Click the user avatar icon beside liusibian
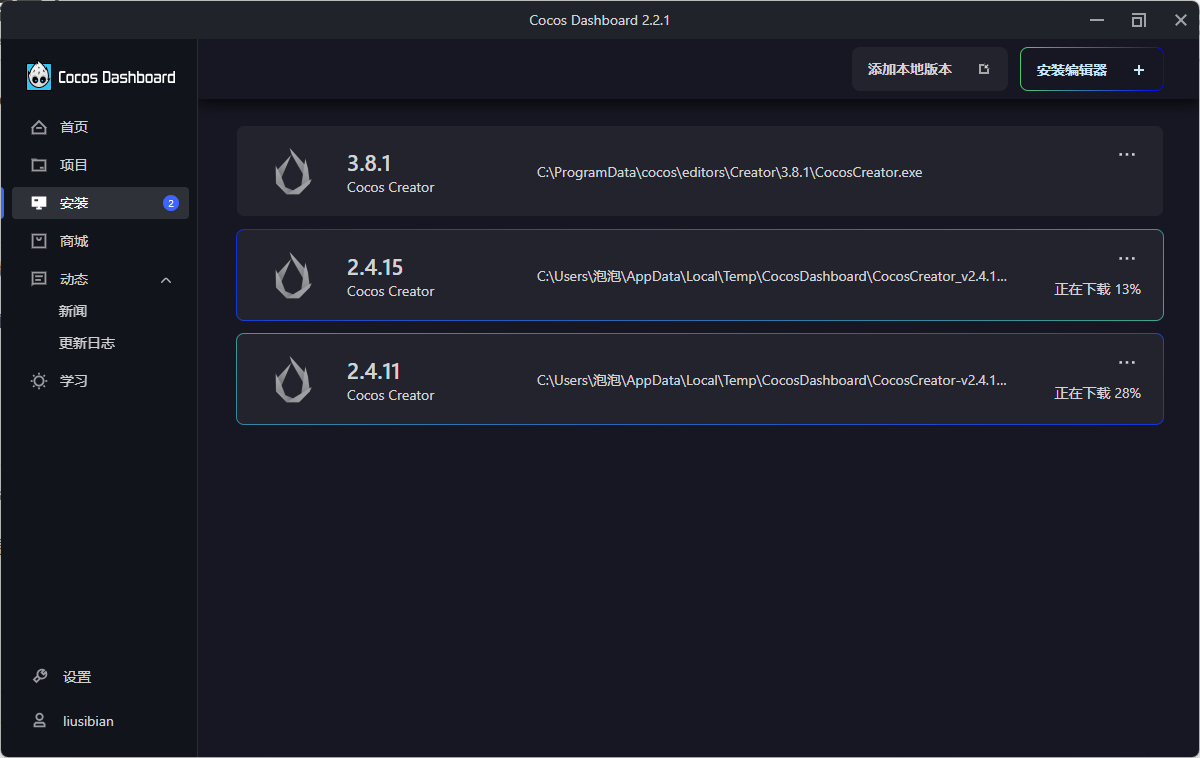Viewport: 1200px width, 758px height. pos(40,720)
